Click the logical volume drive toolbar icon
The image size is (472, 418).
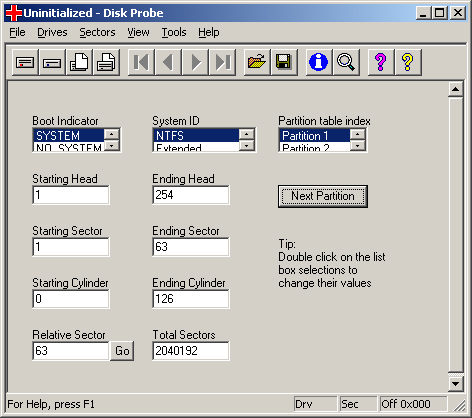52,62
